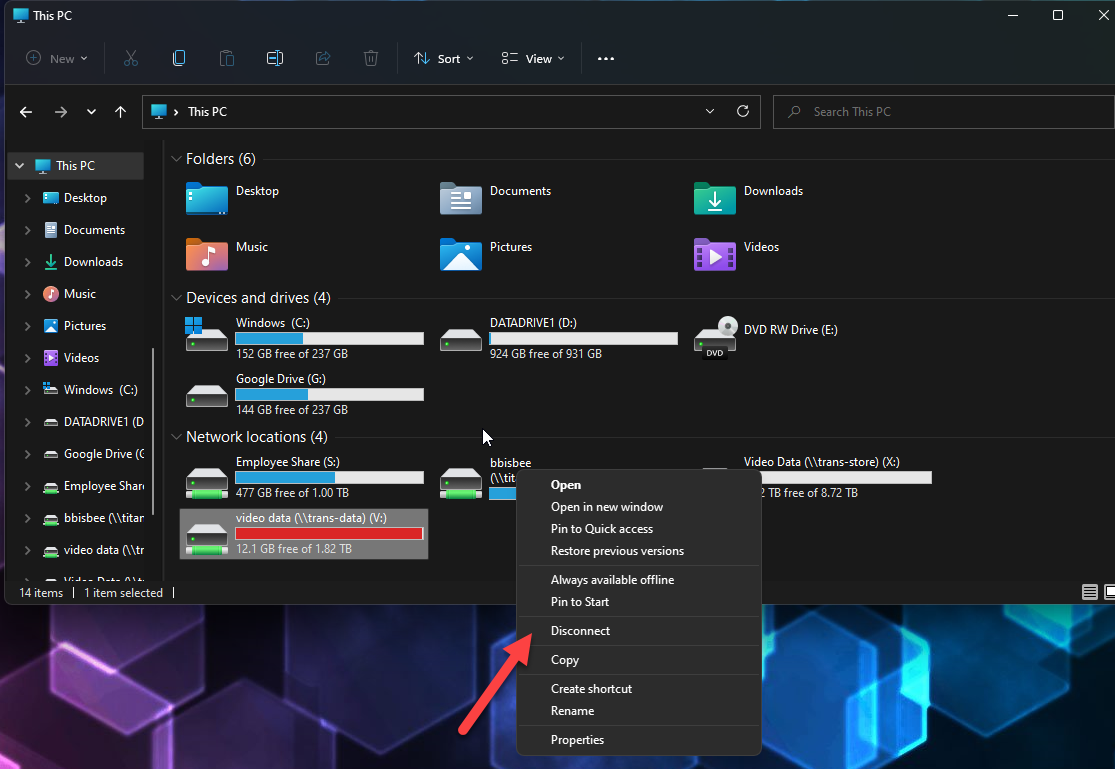Click the New button
The width and height of the screenshot is (1115, 769).
(x=55, y=58)
